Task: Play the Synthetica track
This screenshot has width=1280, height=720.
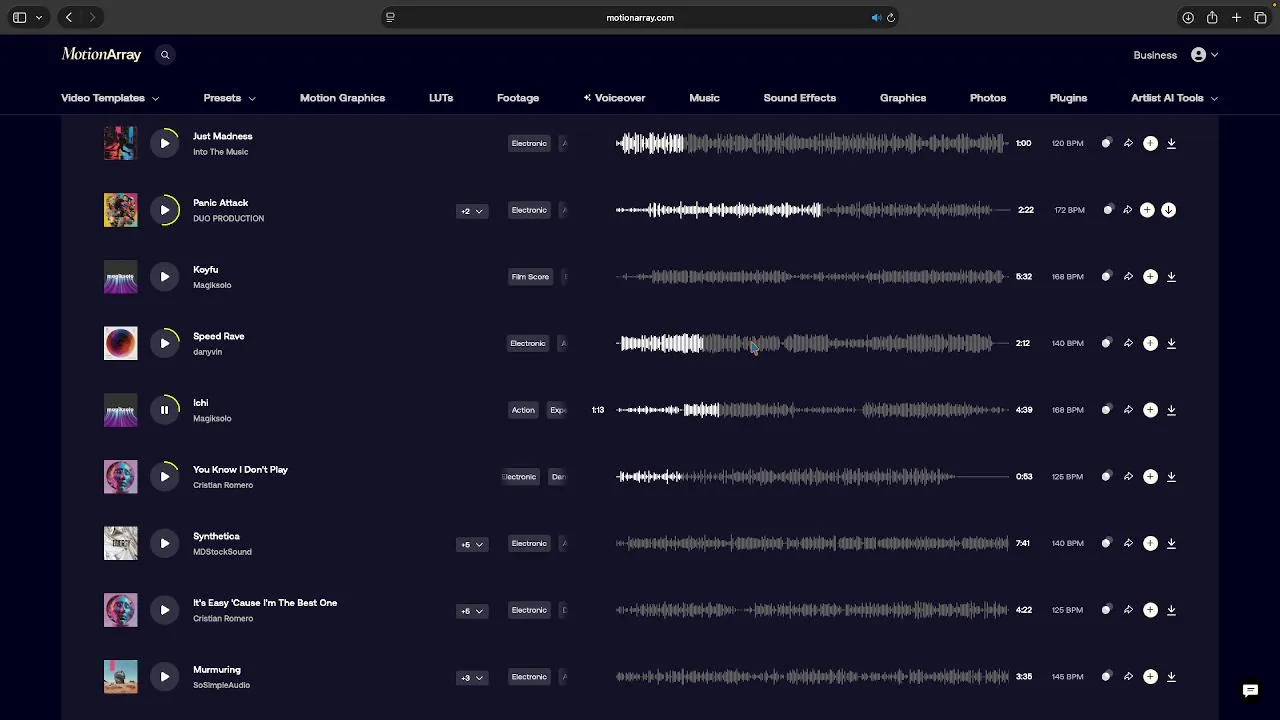Action: click(x=165, y=543)
